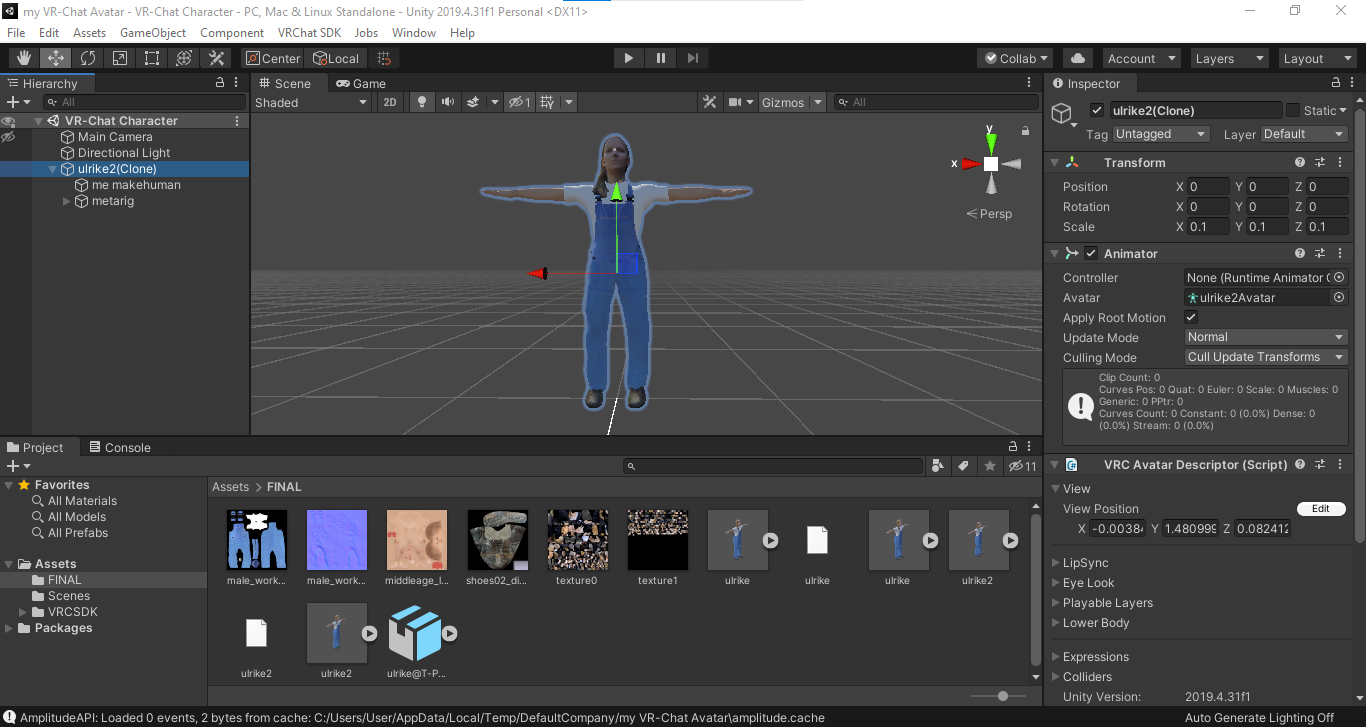This screenshot has height=727, width=1366.
Task: Toggle scene effects icon
Action: [474, 102]
